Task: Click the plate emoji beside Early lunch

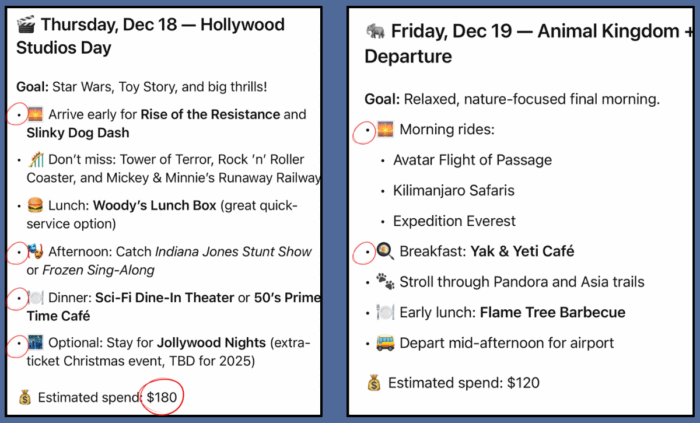Action: coord(385,312)
